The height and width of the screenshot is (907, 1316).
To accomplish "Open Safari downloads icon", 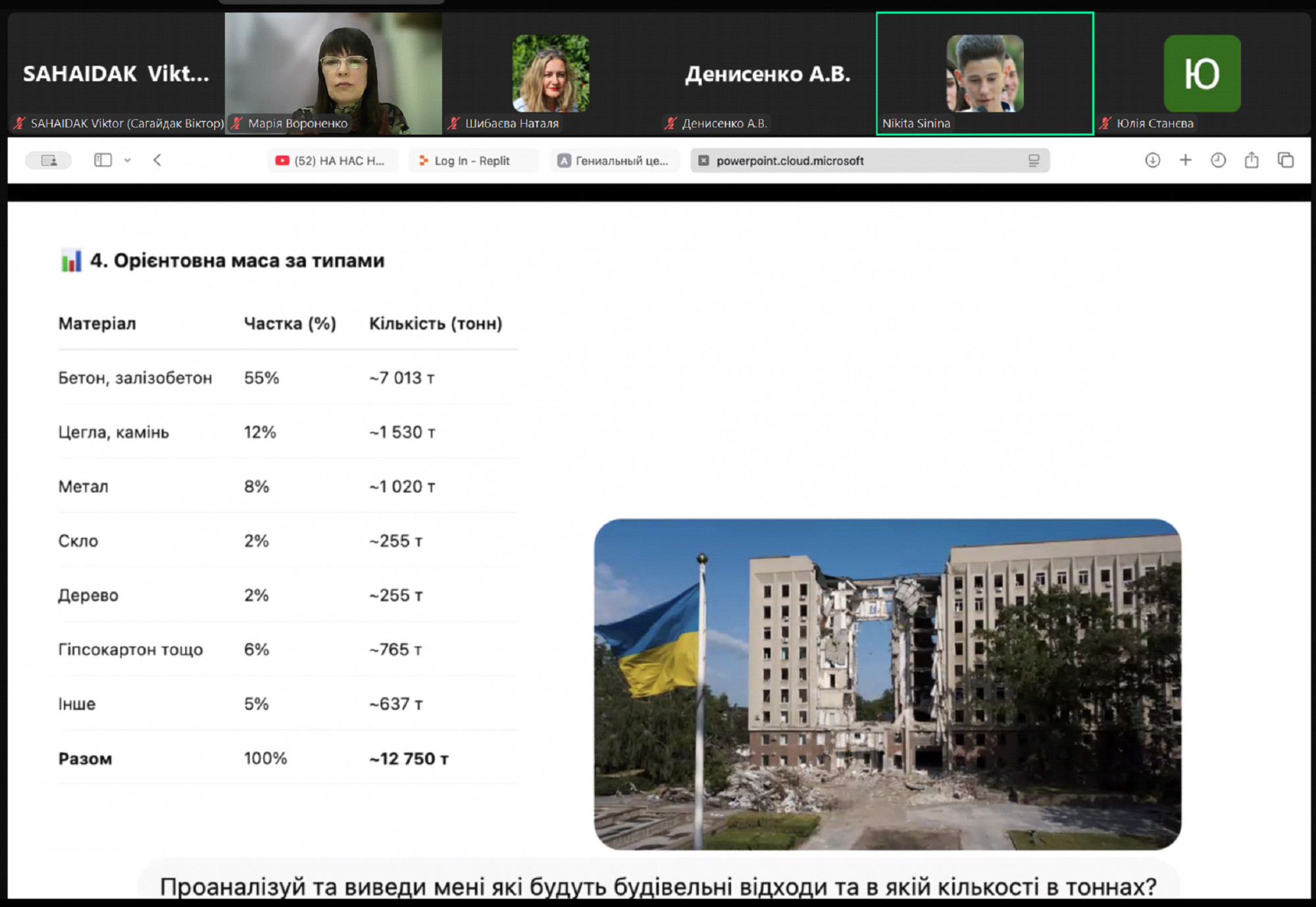I will (x=1152, y=160).
